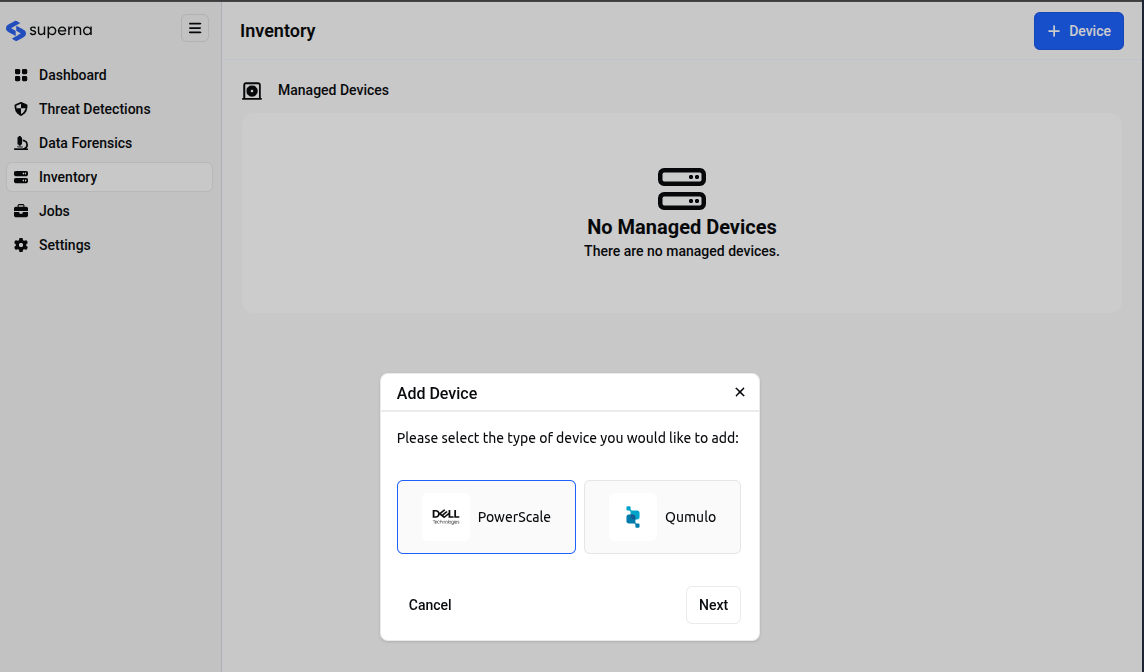Go to Threat Detections page
Image resolution: width=1144 pixels, height=672 pixels.
(x=94, y=109)
